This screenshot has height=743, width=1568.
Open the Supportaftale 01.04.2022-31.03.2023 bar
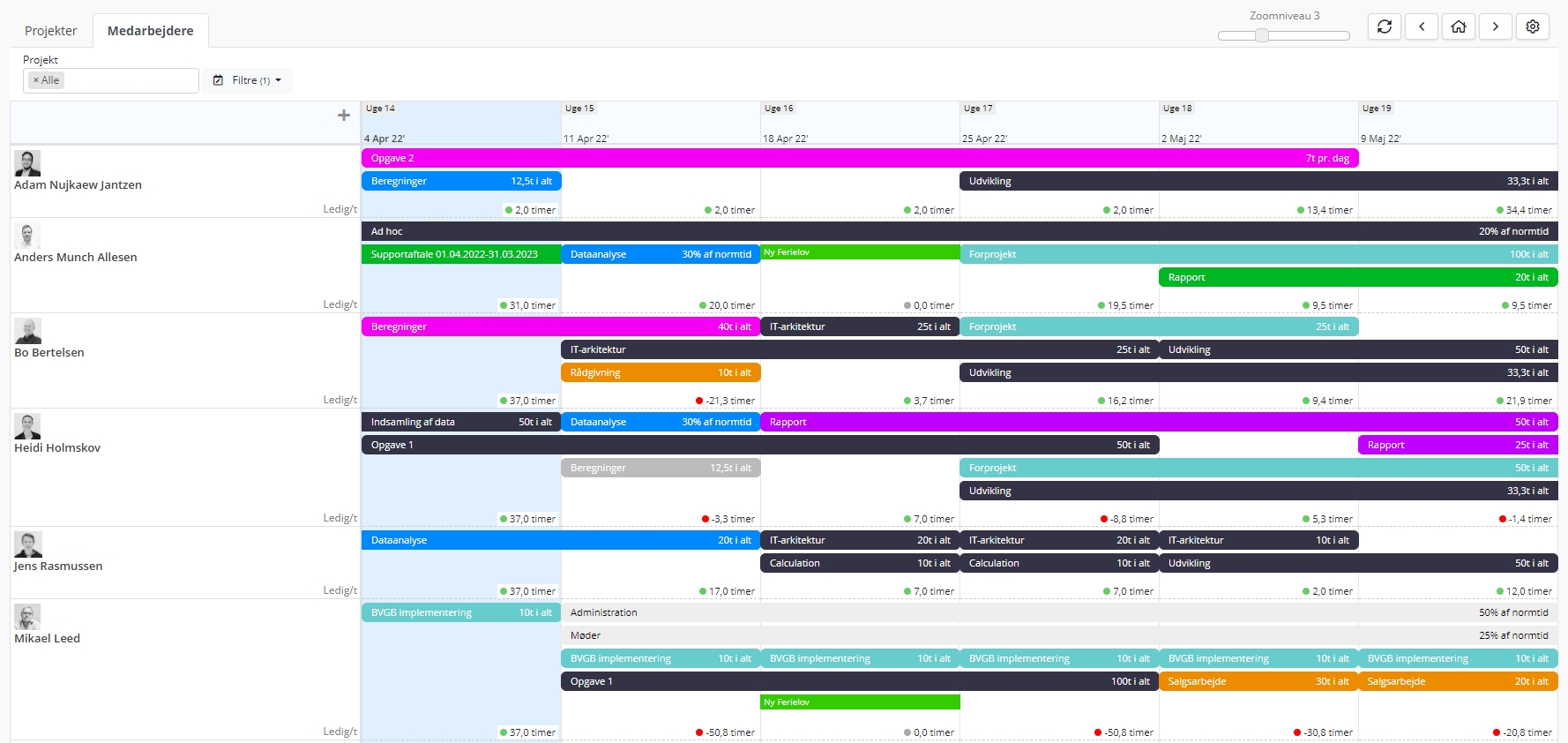tap(461, 254)
